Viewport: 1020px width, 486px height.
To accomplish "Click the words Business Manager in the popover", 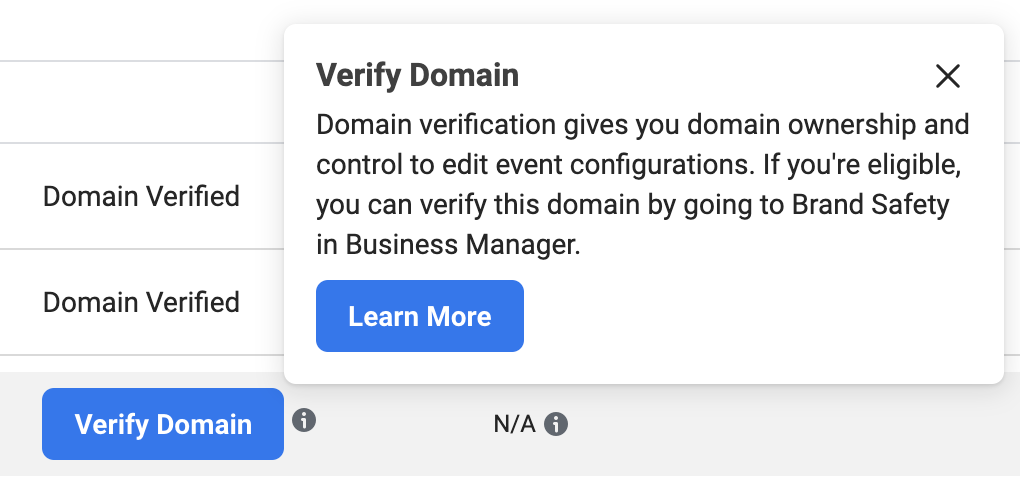I will pyautogui.click(x=461, y=245).
